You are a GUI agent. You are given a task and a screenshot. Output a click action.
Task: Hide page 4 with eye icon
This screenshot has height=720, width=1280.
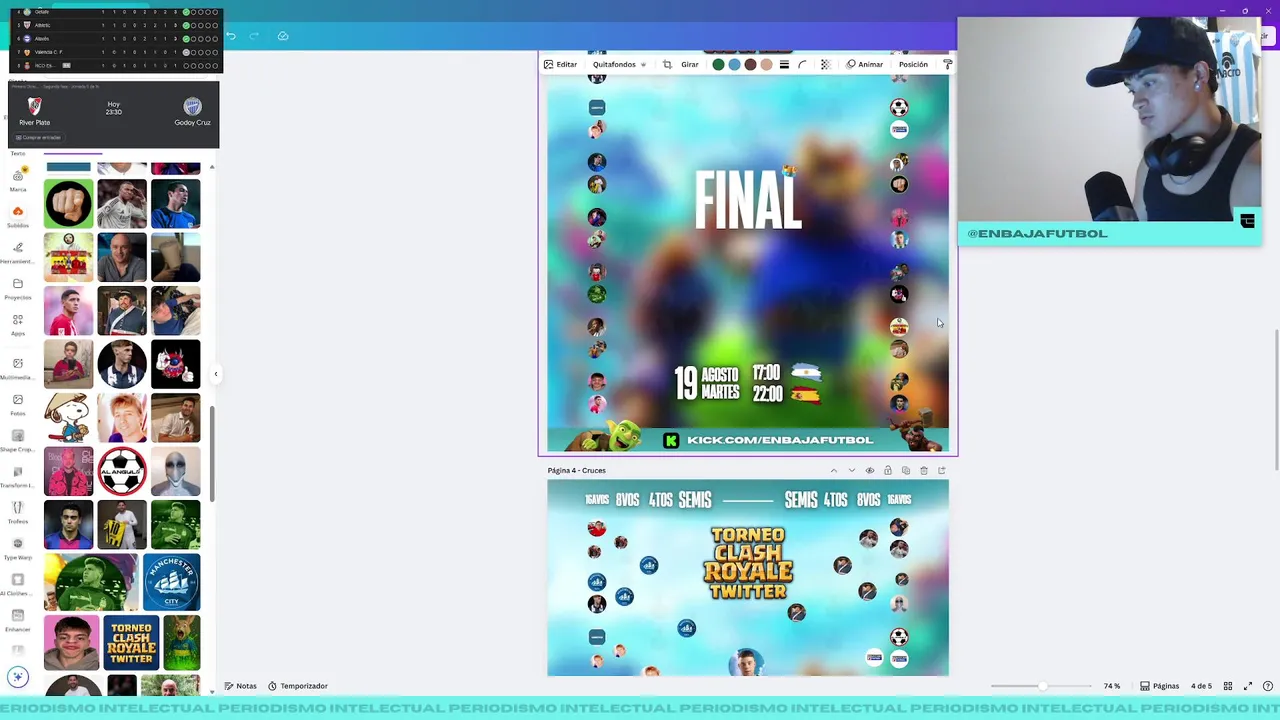click(870, 470)
